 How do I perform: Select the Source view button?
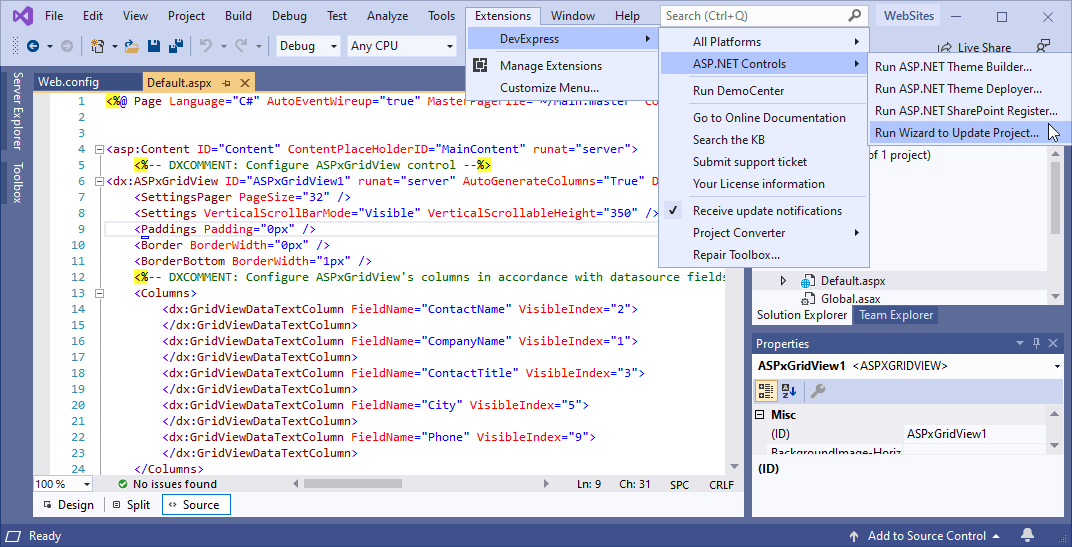[x=196, y=505]
